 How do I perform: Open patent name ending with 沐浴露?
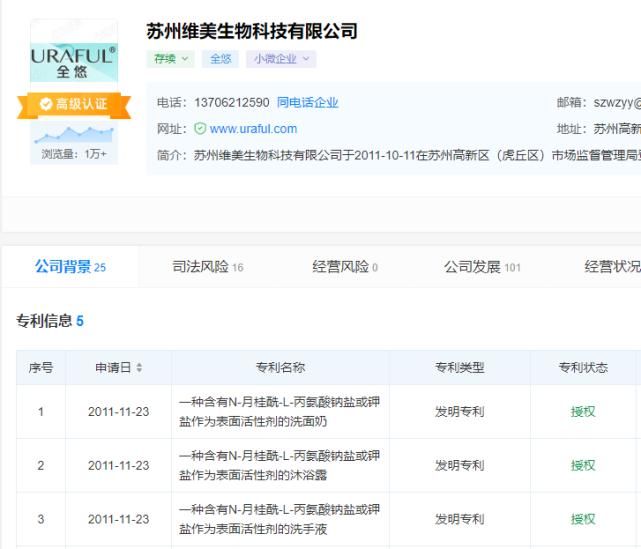click(279, 465)
